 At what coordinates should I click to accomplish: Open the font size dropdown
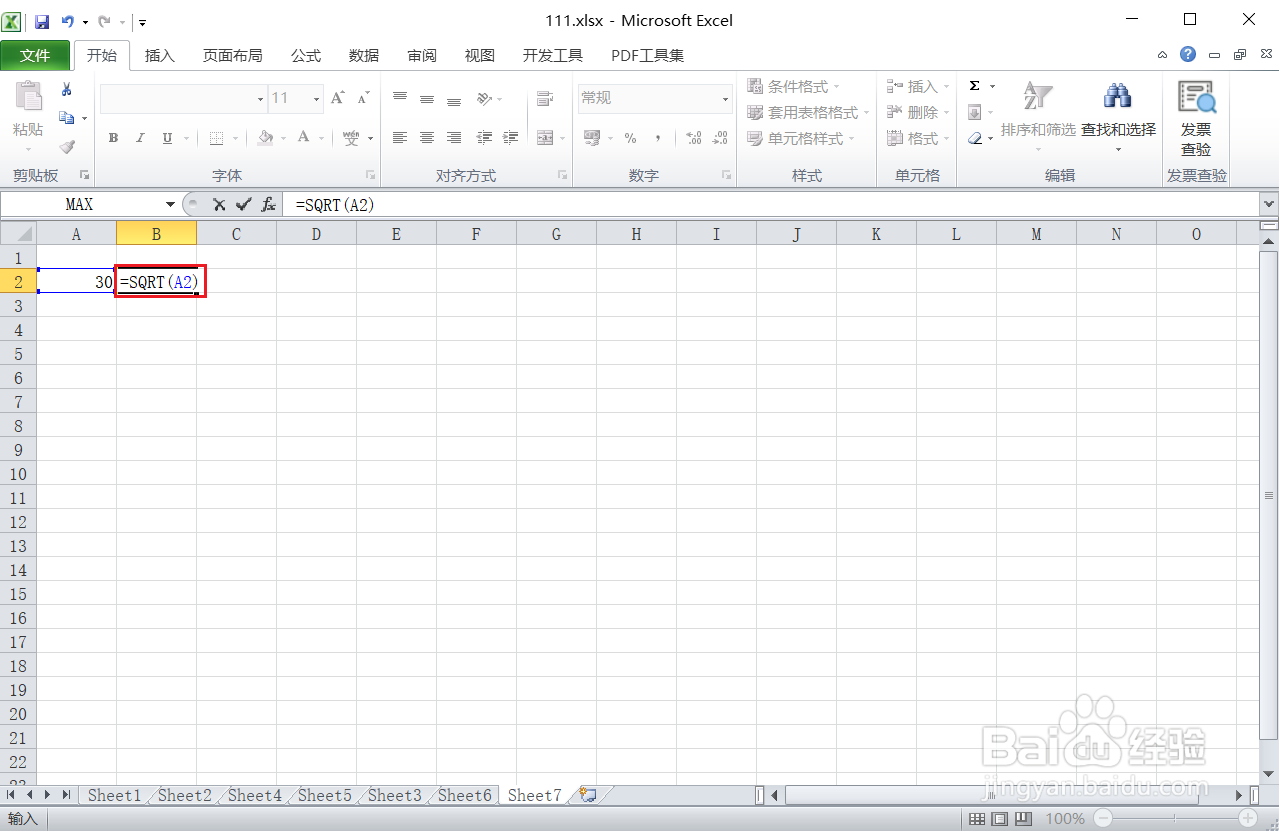click(317, 98)
